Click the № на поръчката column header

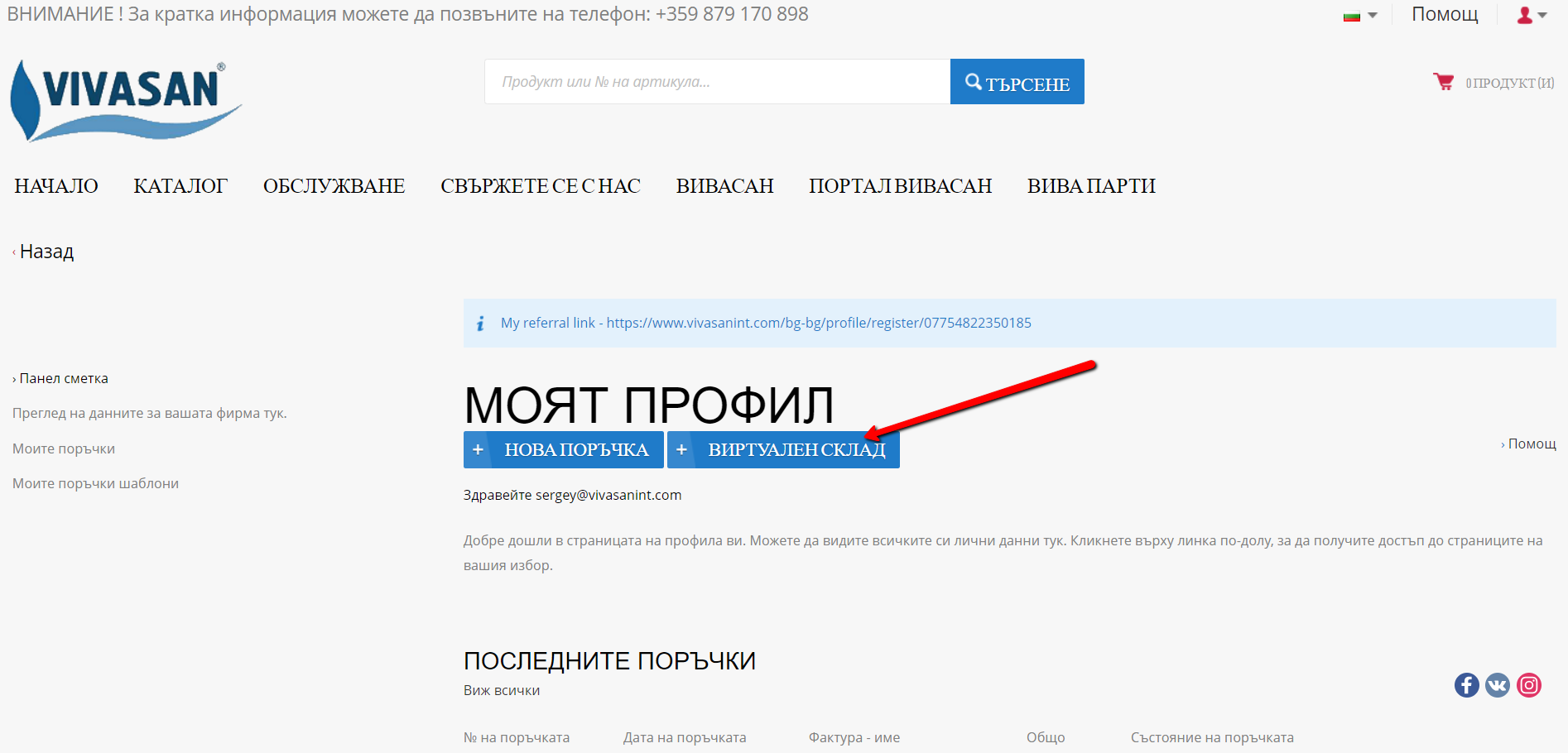[517, 738]
